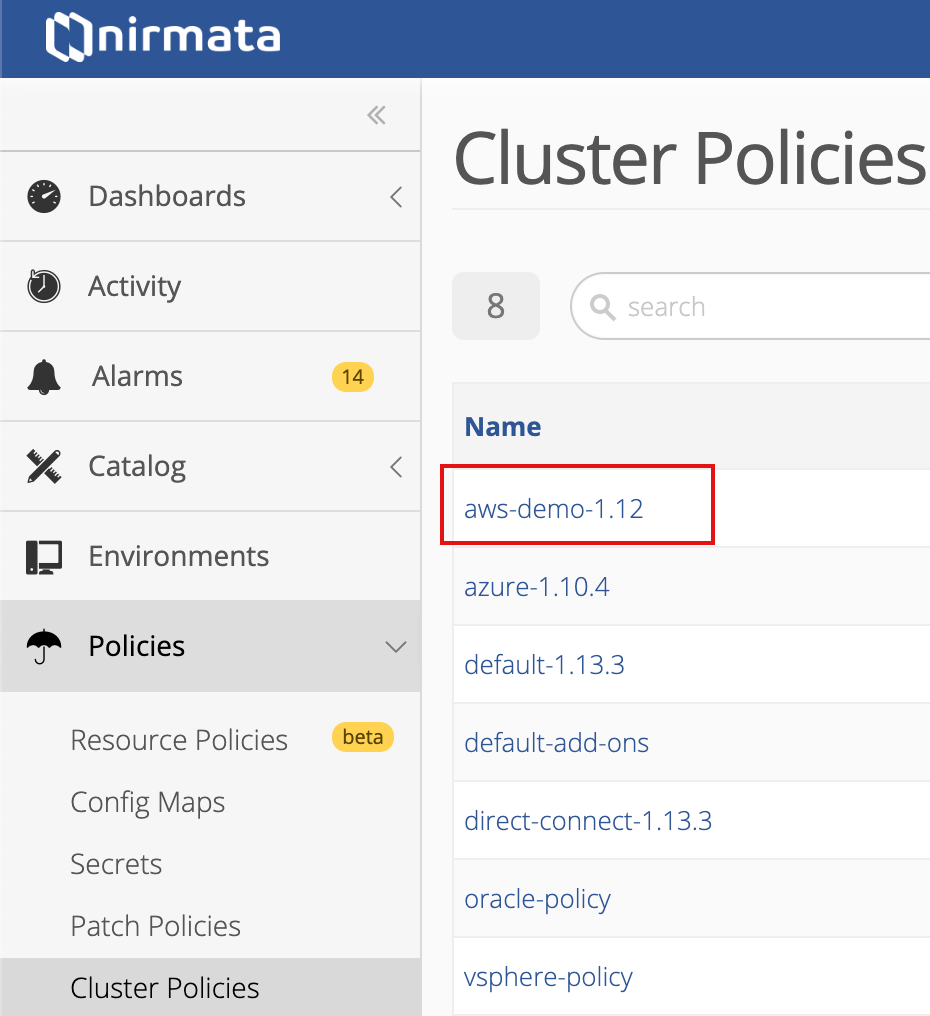Open the aws-demo-1.12 policy link
930x1016 pixels.
553,509
